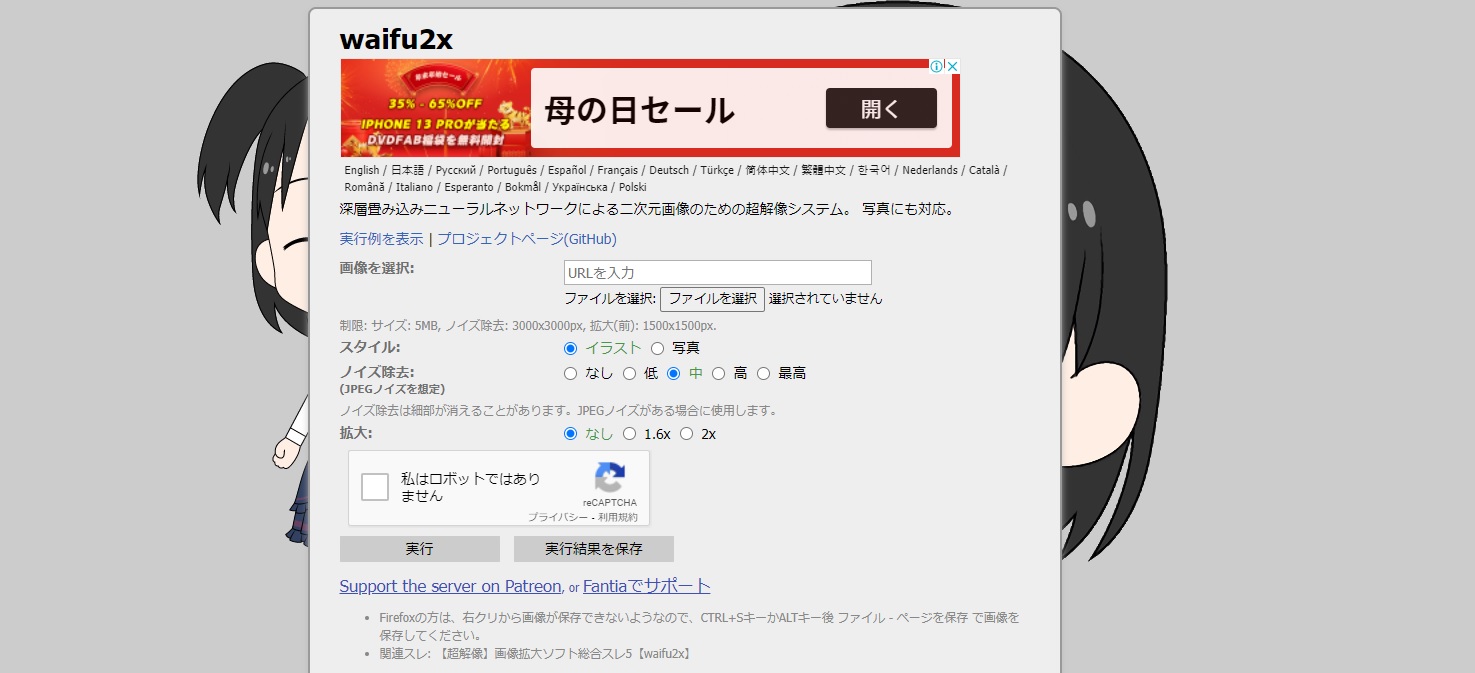Open reCAPTCHA プライバシー link

[x=558, y=517]
